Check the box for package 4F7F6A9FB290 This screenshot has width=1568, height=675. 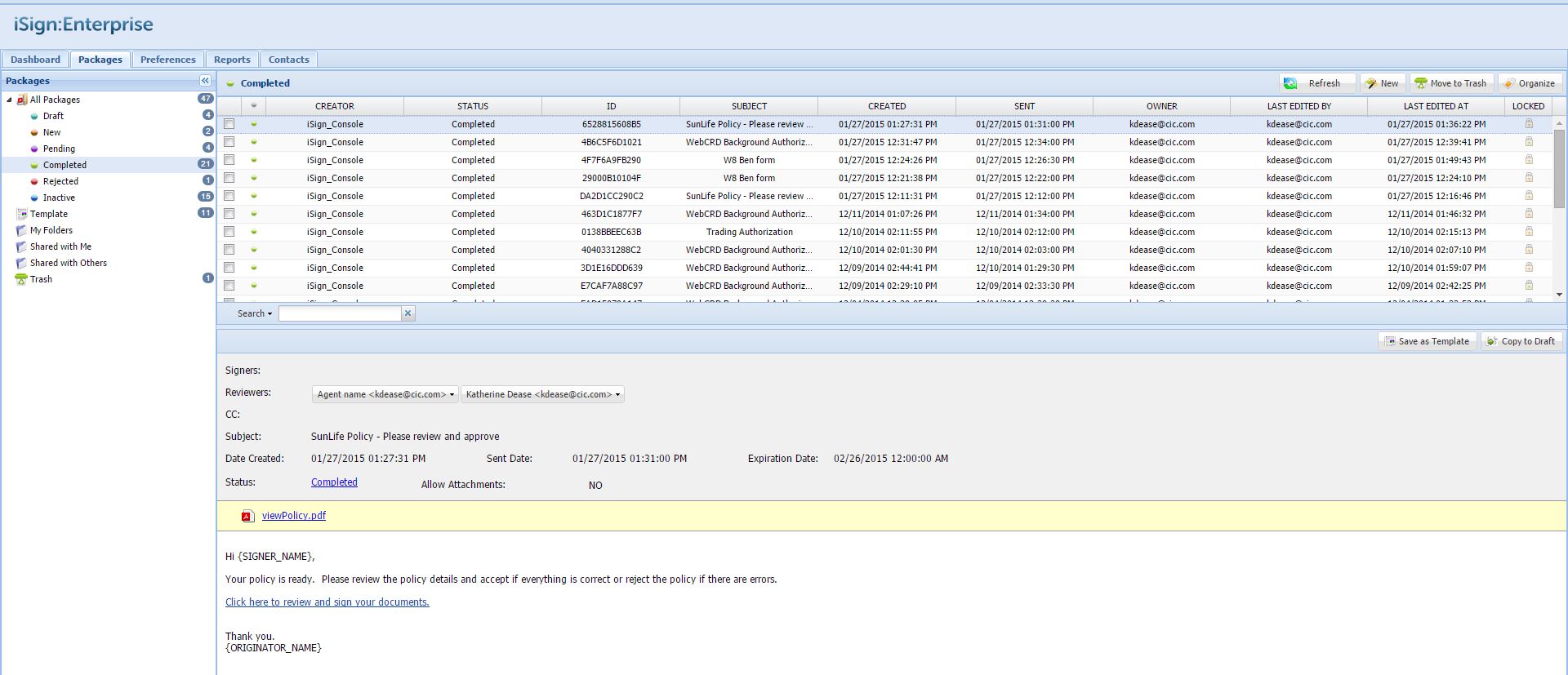click(229, 160)
